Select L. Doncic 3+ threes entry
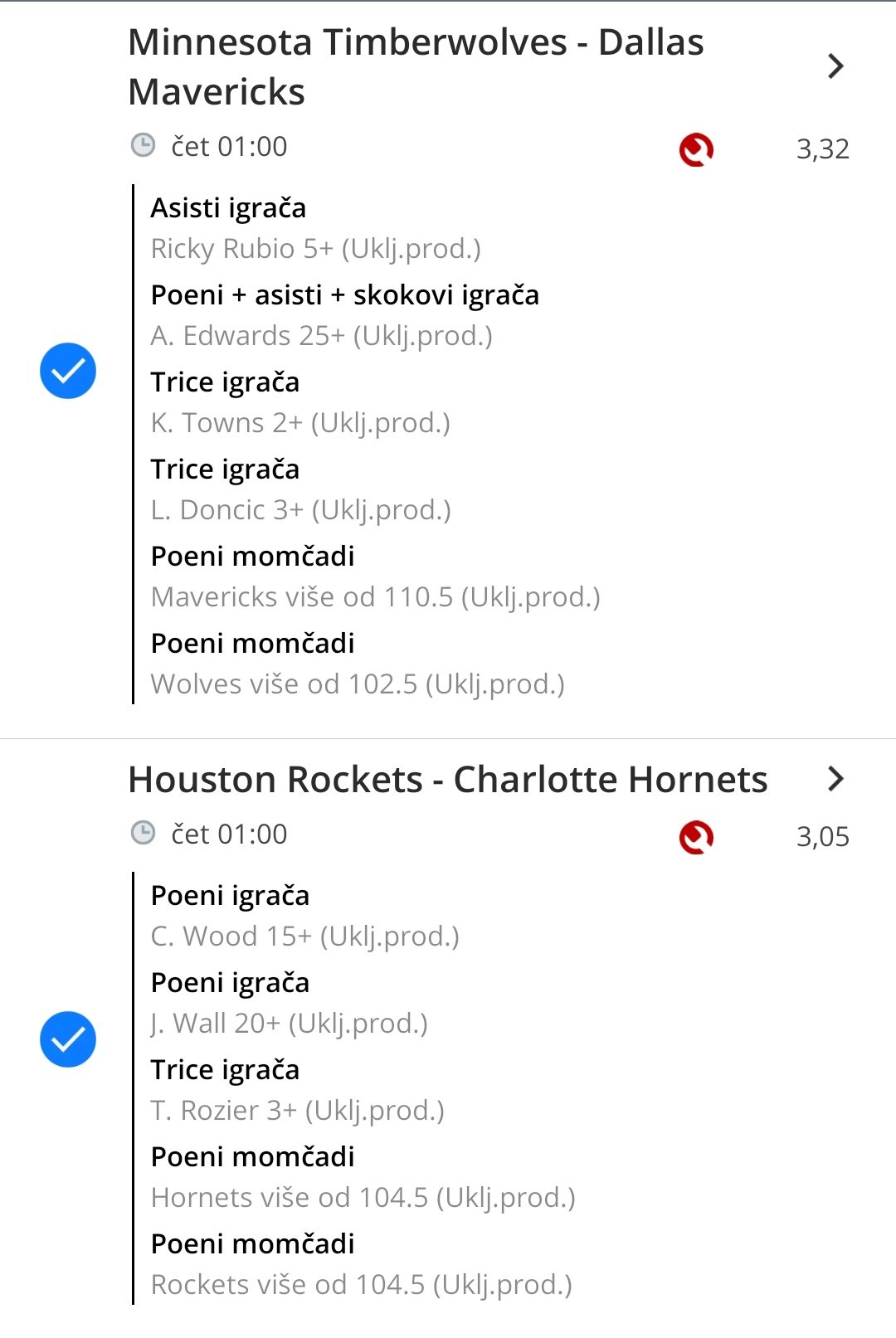Viewport: 896px width, 1338px height. pyautogui.click(x=301, y=510)
